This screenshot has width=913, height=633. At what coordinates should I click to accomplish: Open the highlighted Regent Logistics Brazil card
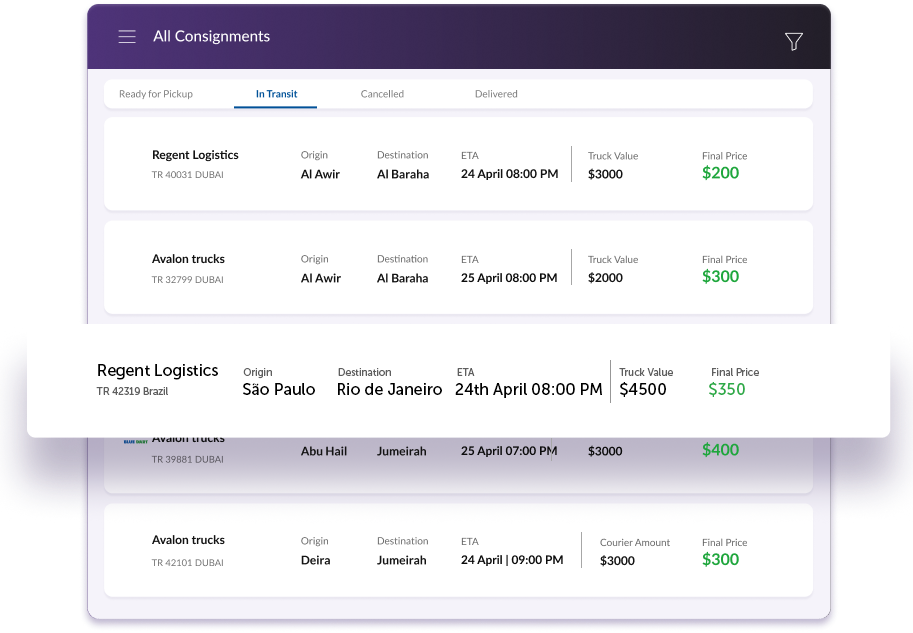point(458,380)
